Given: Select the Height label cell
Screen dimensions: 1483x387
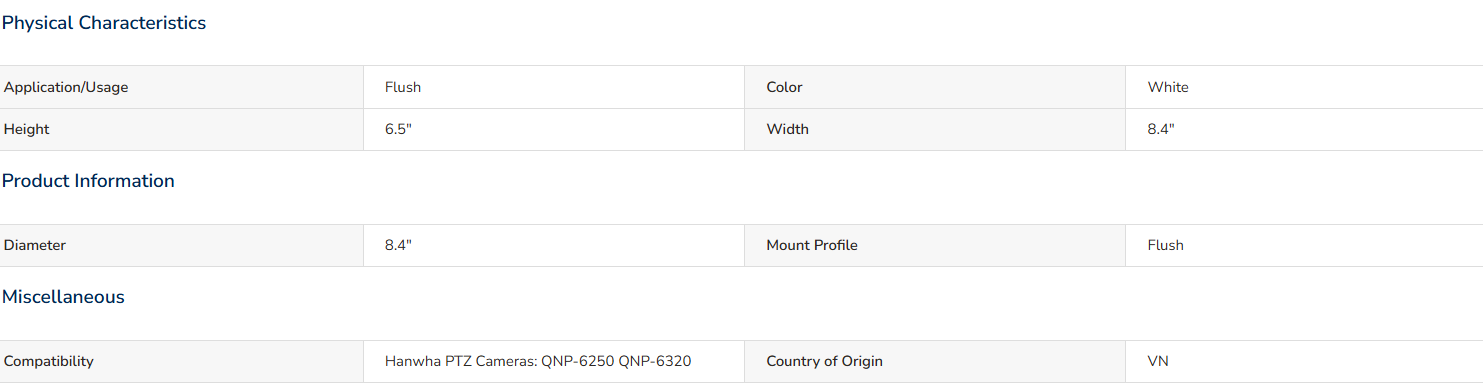Looking at the screenshot, I should pyautogui.click(x=181, y=129).
